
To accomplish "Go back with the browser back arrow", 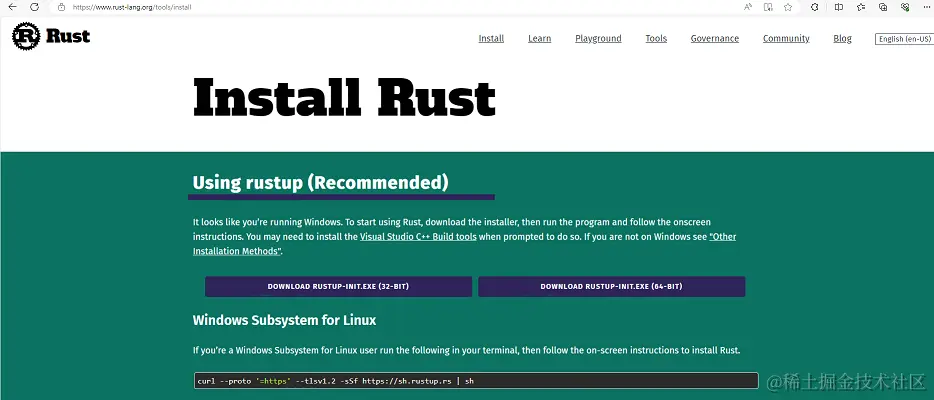I will coord(12,7).
